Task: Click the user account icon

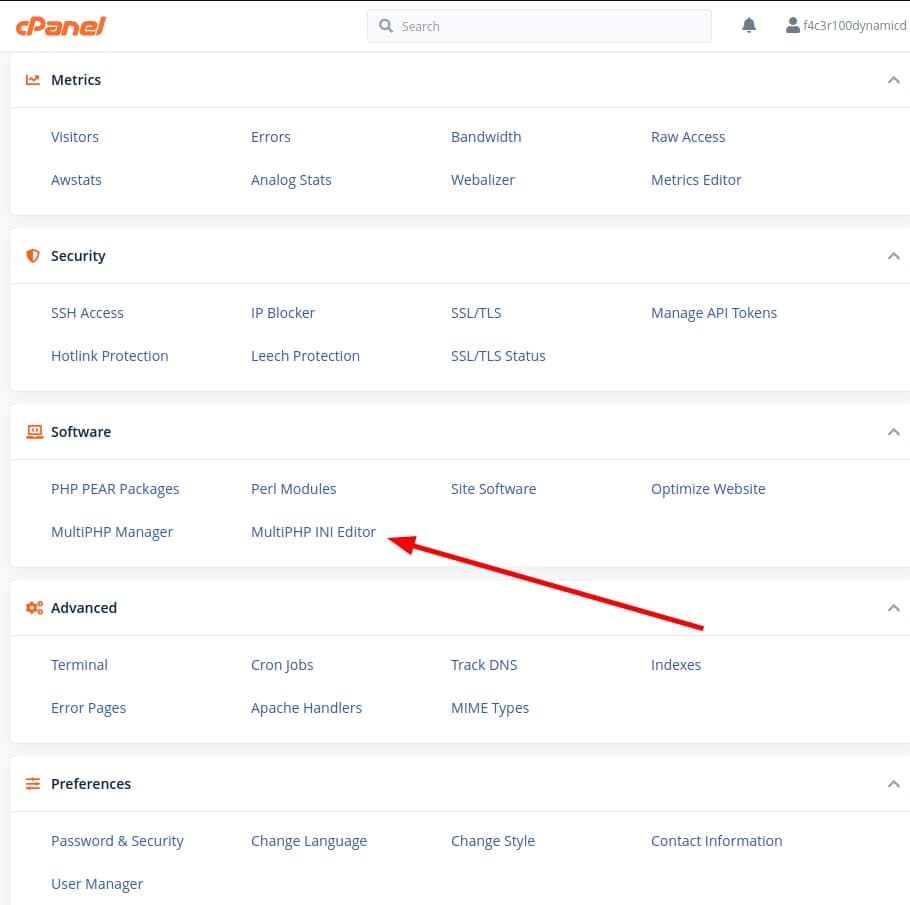Action: [793, 26]
